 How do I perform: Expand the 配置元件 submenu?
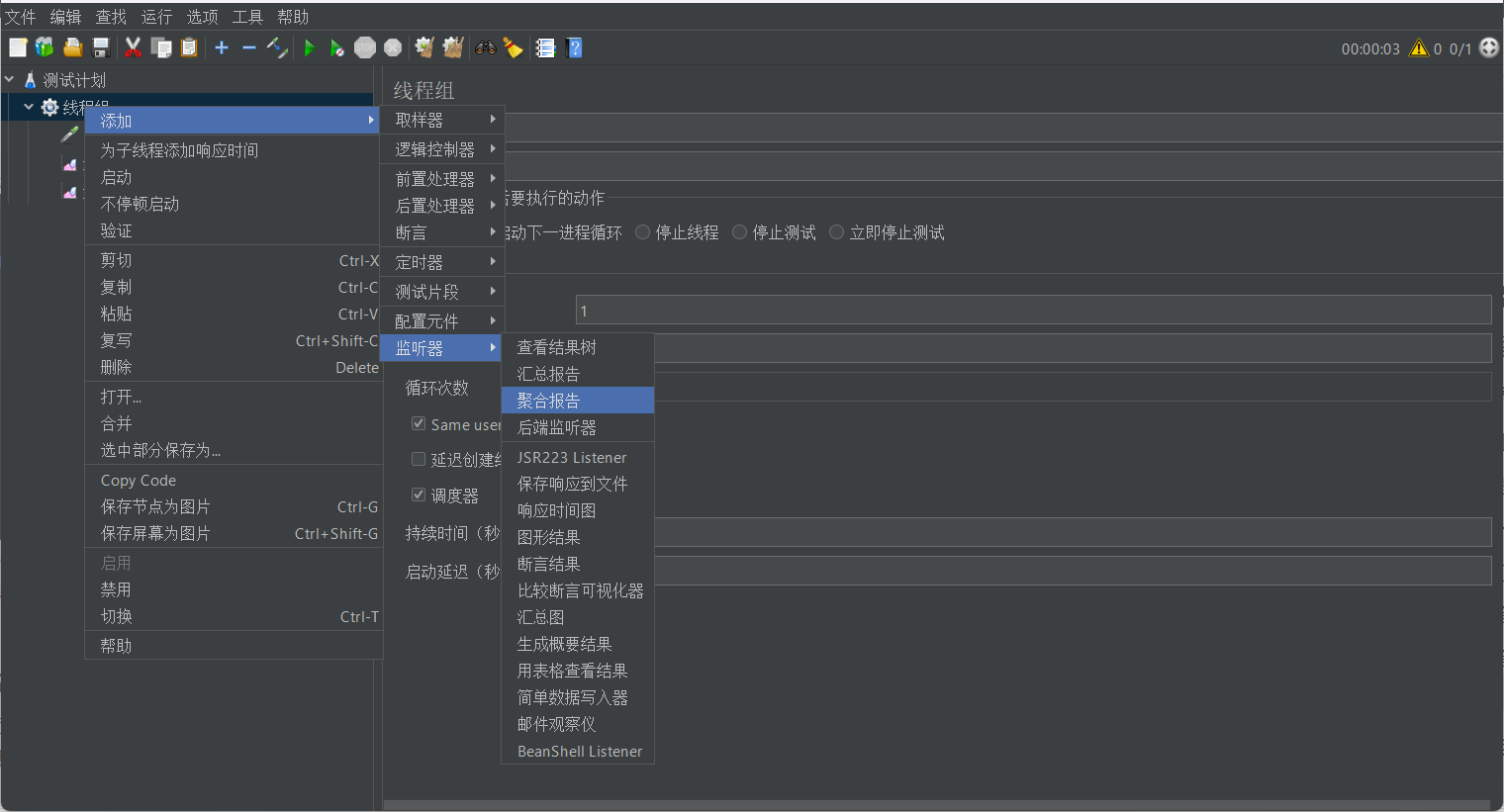442,321
